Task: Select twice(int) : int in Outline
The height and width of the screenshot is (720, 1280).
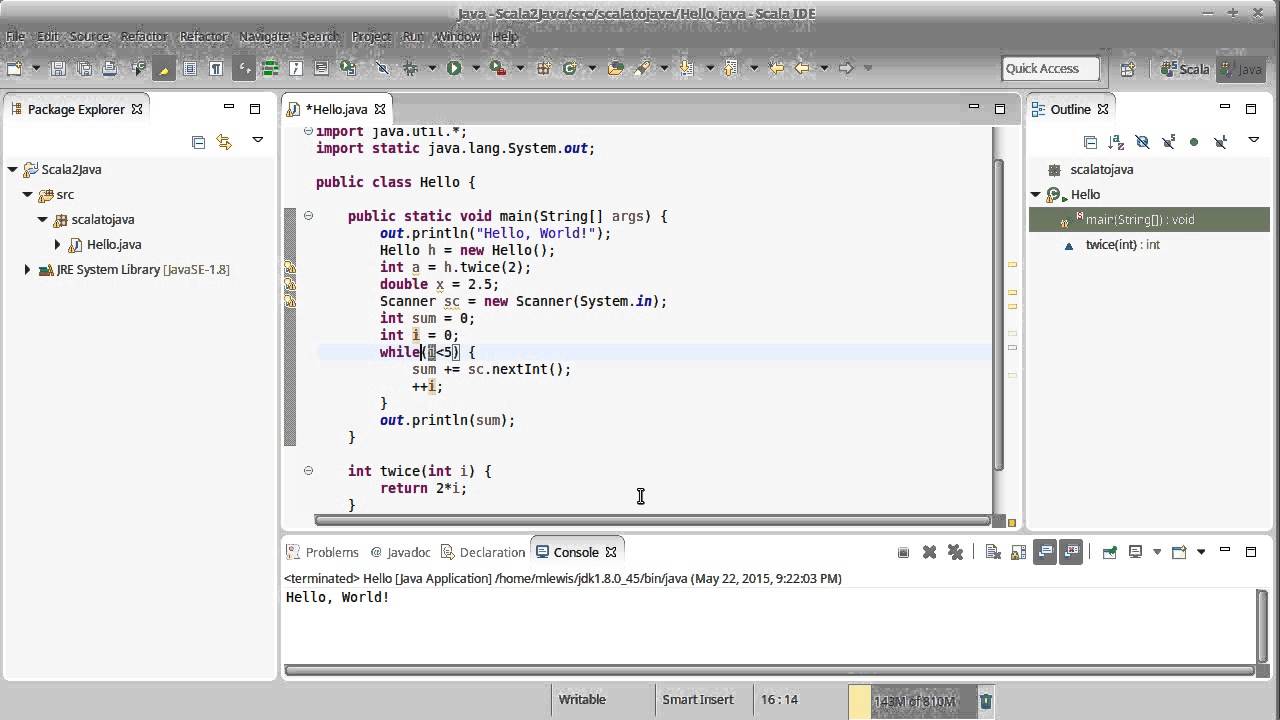Action: 1122,244
